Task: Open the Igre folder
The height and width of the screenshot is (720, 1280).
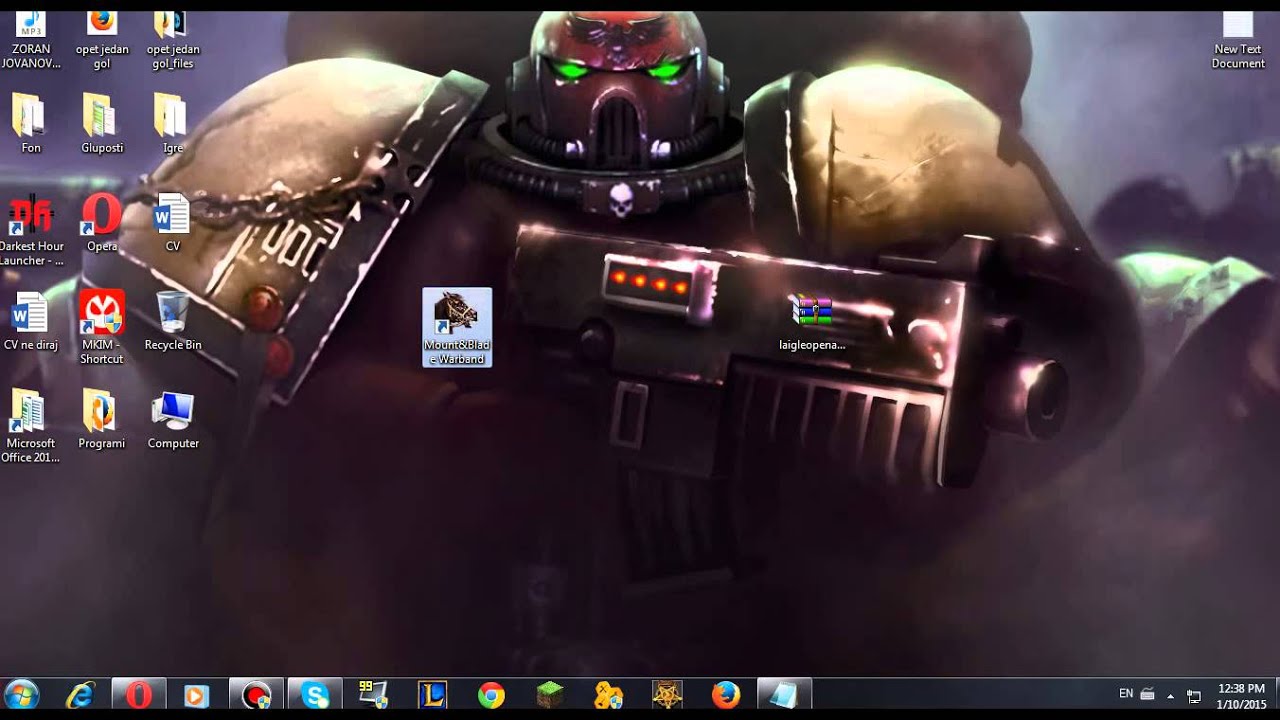Action: [173, 124]
